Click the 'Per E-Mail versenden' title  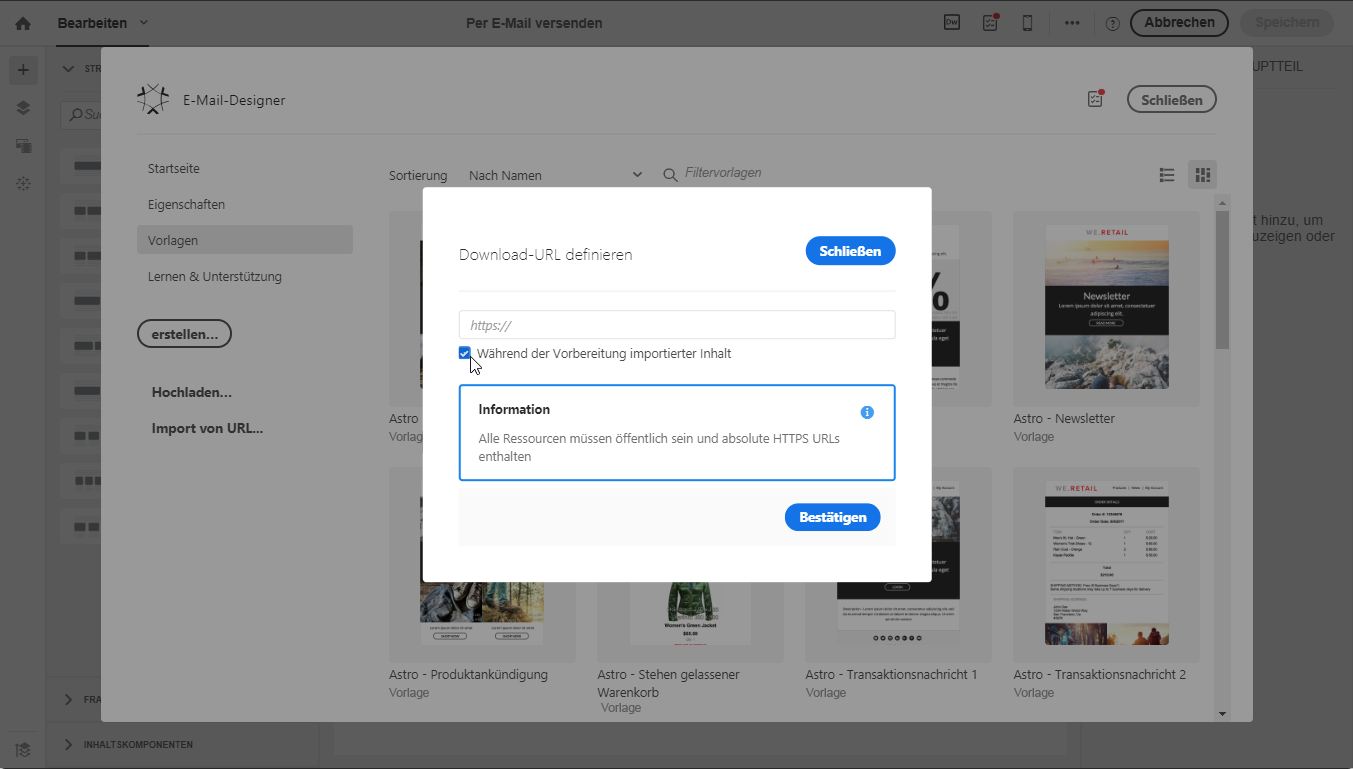[534, 23]
